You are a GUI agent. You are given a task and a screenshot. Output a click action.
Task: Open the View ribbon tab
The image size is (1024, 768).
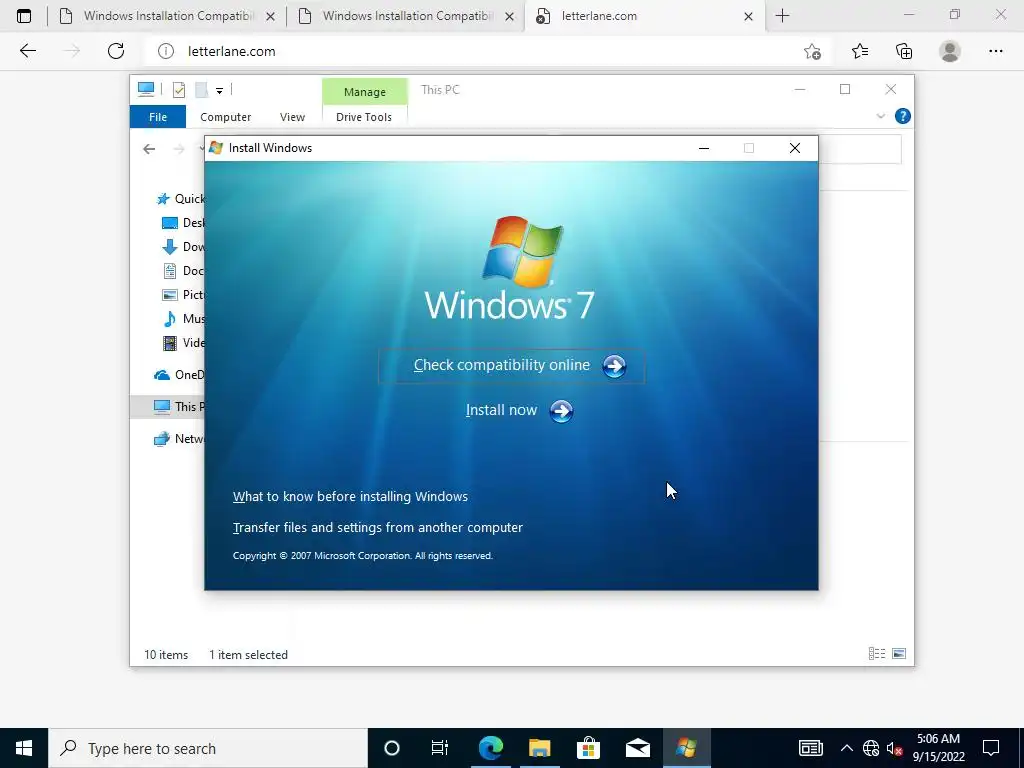click(292, 117)
